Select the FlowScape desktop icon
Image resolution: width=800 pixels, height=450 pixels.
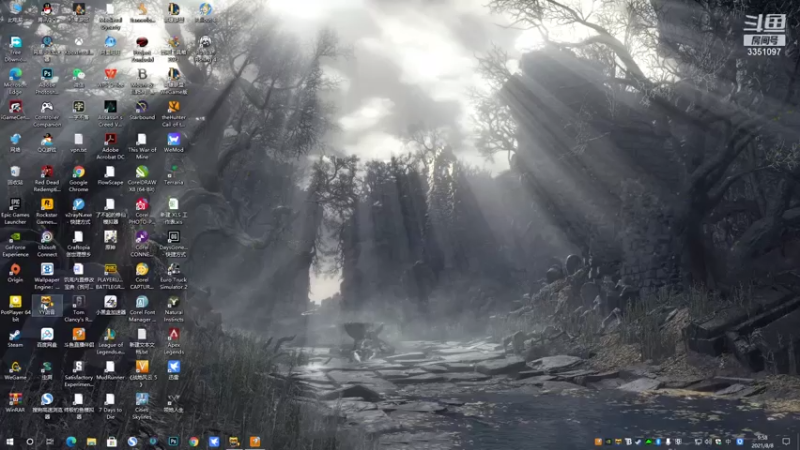pyautogui.click(x=110, y=175)
